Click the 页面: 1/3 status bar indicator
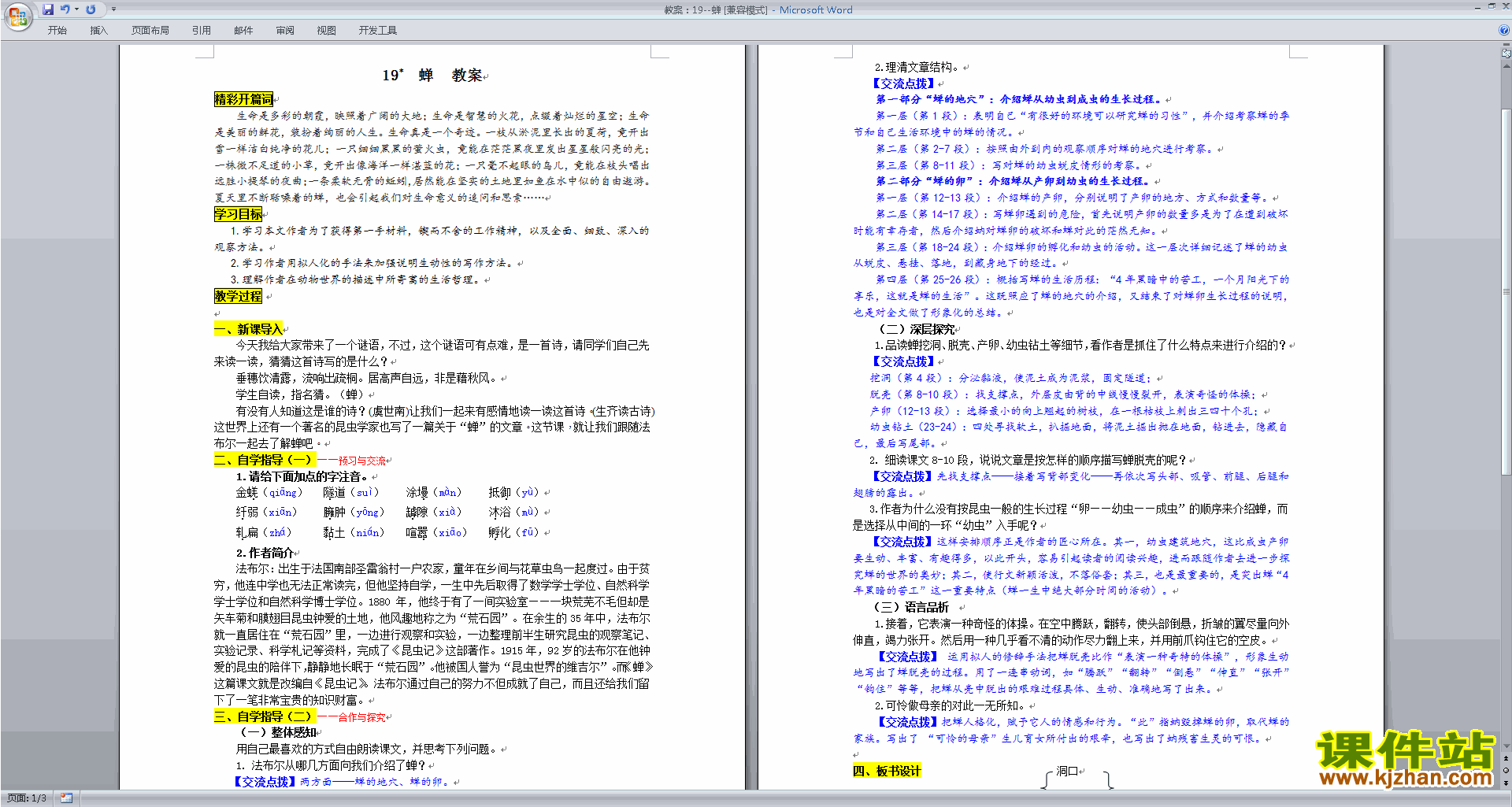Image resolution: width=1512 pixels, height=807 pixels. [x=27, y=798]
